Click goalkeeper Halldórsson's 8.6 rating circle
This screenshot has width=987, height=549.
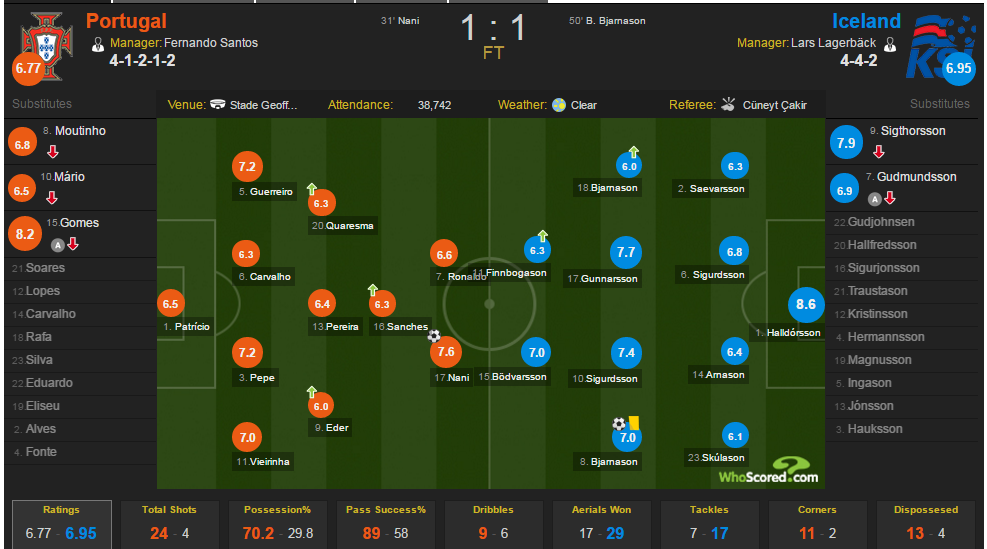(x=803, y=305)
